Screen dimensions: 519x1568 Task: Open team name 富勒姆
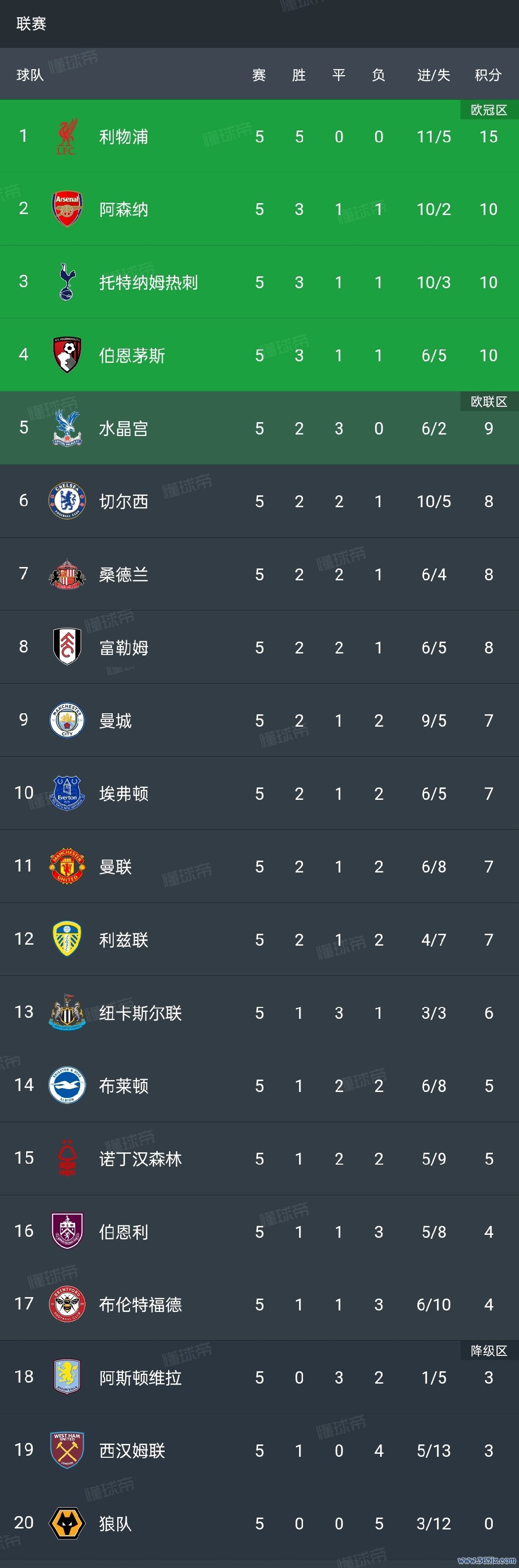point(124,648)
